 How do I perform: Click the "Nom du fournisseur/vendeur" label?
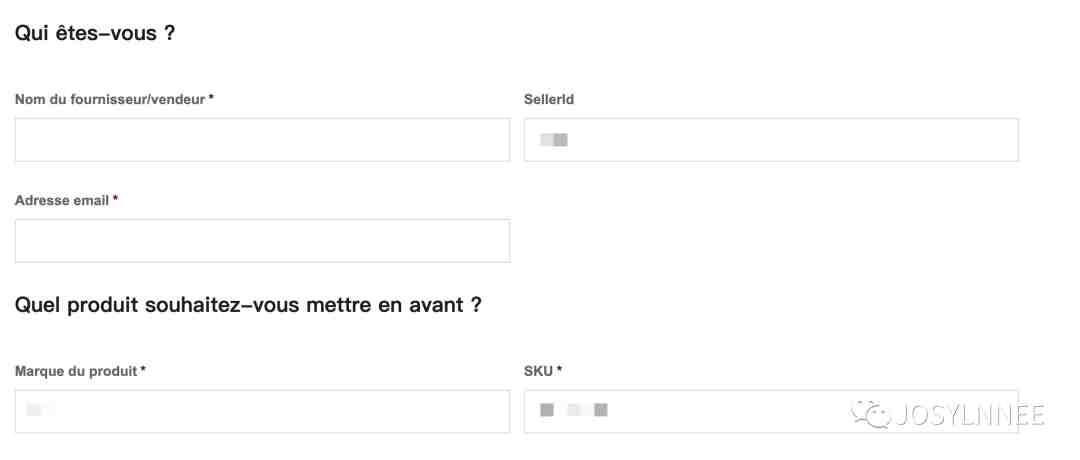click(110, 99)
